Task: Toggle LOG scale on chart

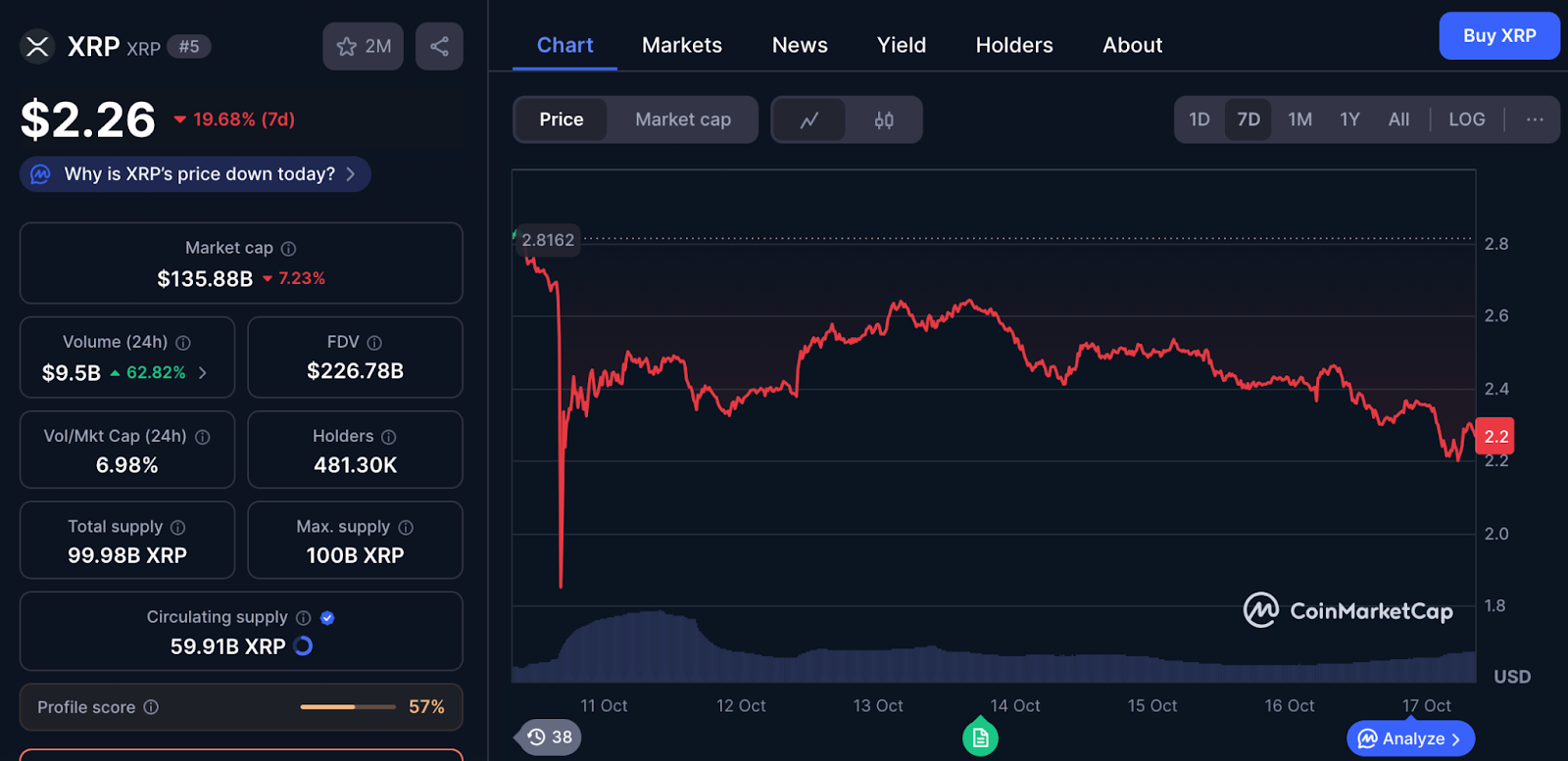Action: (1466, 119)
